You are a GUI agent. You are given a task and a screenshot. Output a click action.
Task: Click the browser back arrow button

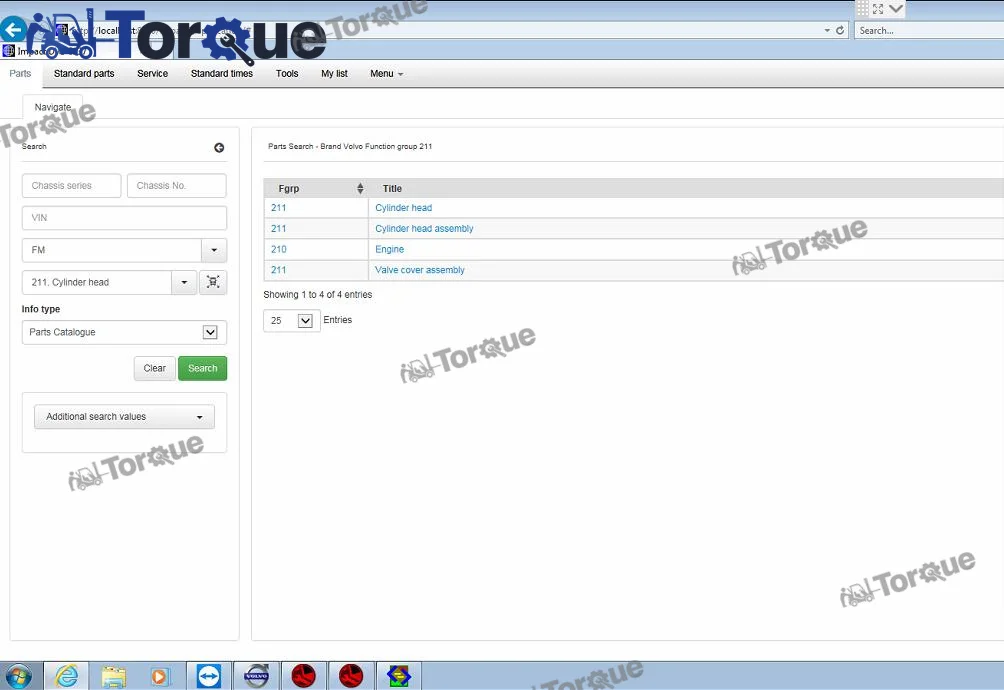[x=13, y=29]
